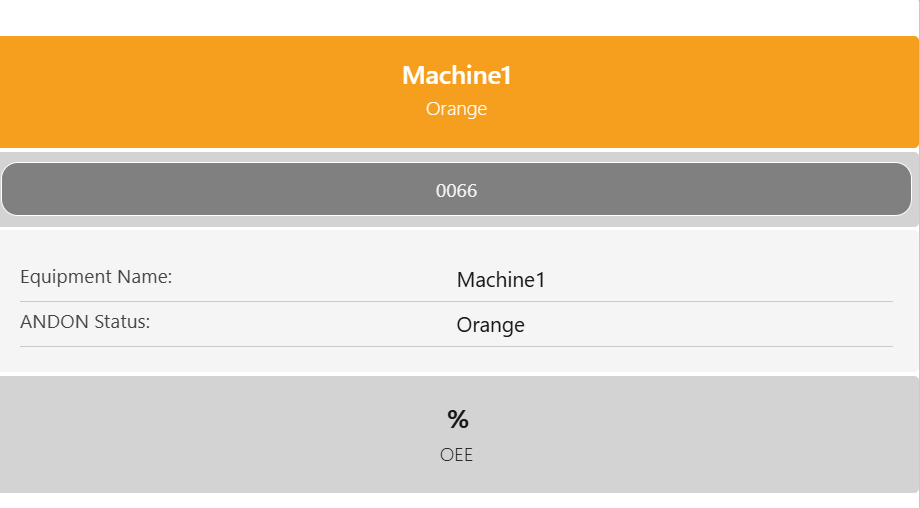This screenshot has height=508, width=920.
Task: Click the Equipment Name label
Action: click(96, 277)
